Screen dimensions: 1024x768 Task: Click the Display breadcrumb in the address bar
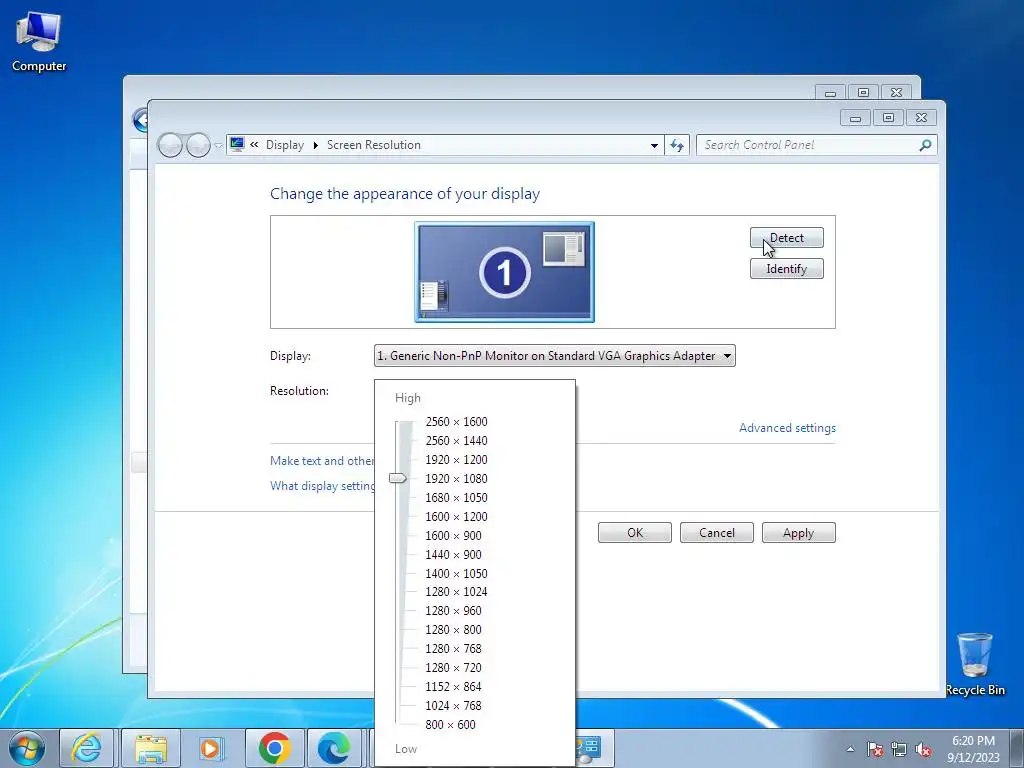(285, 145)
